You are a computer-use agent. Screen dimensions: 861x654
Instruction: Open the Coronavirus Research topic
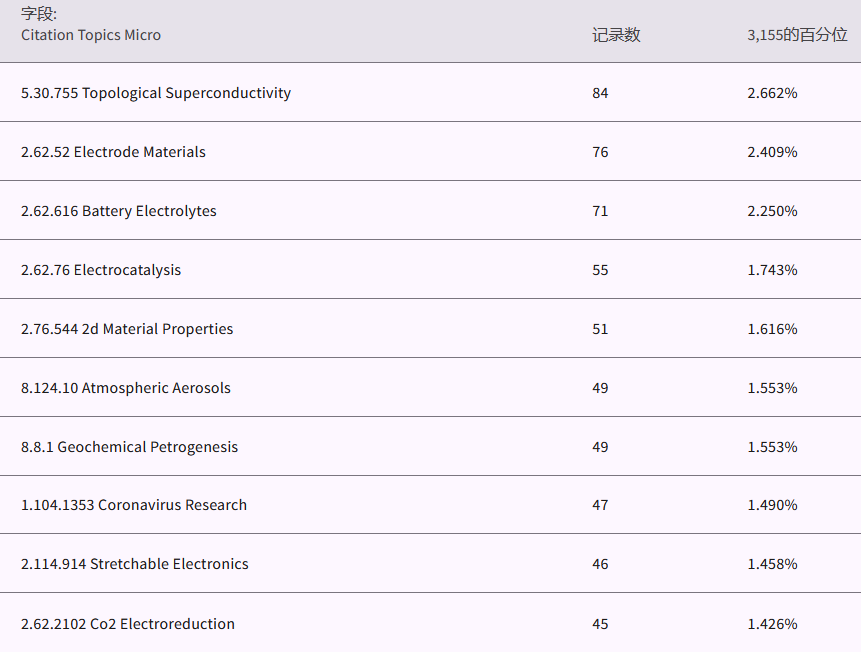[134, 505]
